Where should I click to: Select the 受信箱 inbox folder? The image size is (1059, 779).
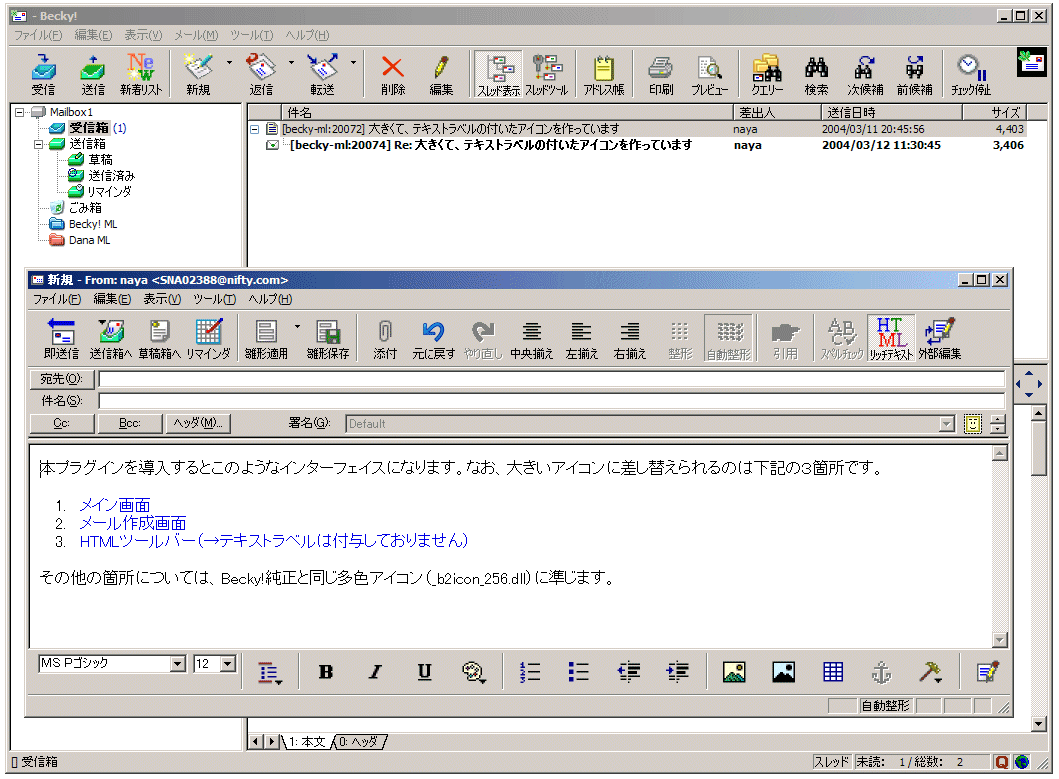tap(88, 128)
